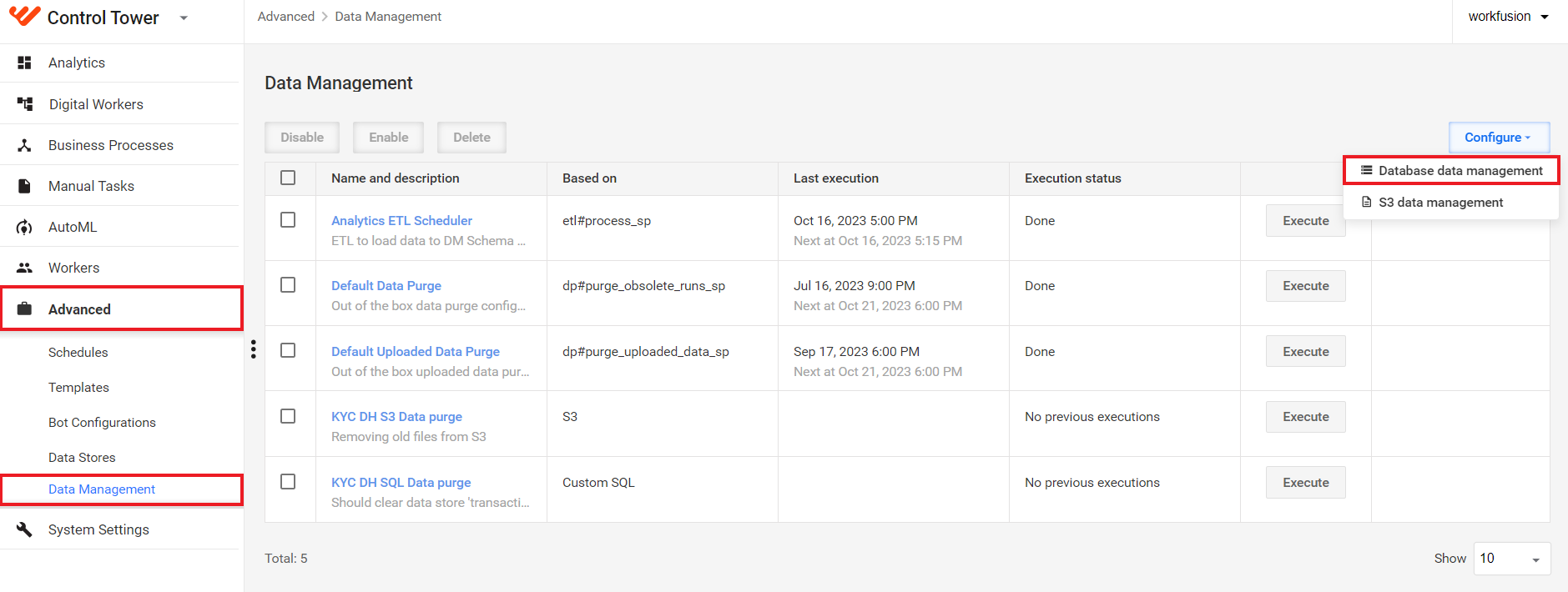This screenshot has height=592, width=1568.
Task: Select S3 data management option
Action: click(1451, 202)
